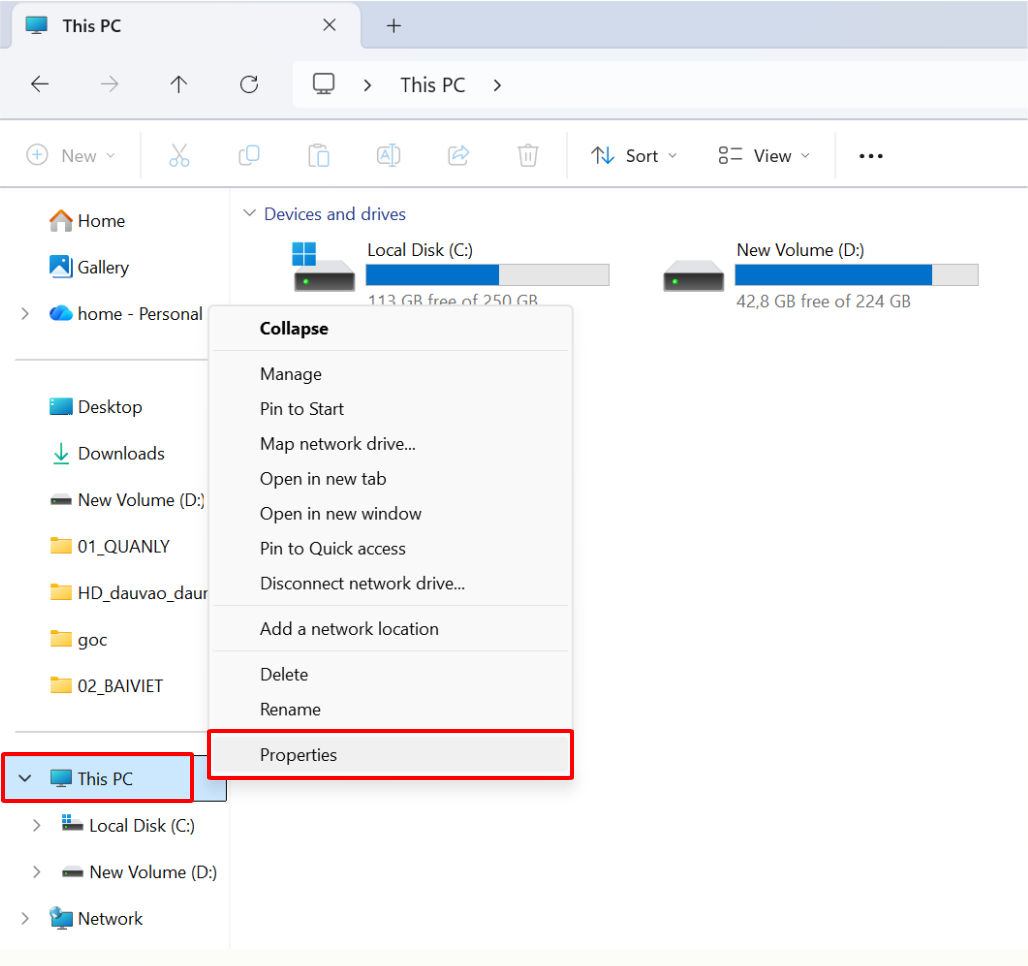Click the Copy icon in toolbar
The image size is (1028, 966).
[x=249, y=155]
